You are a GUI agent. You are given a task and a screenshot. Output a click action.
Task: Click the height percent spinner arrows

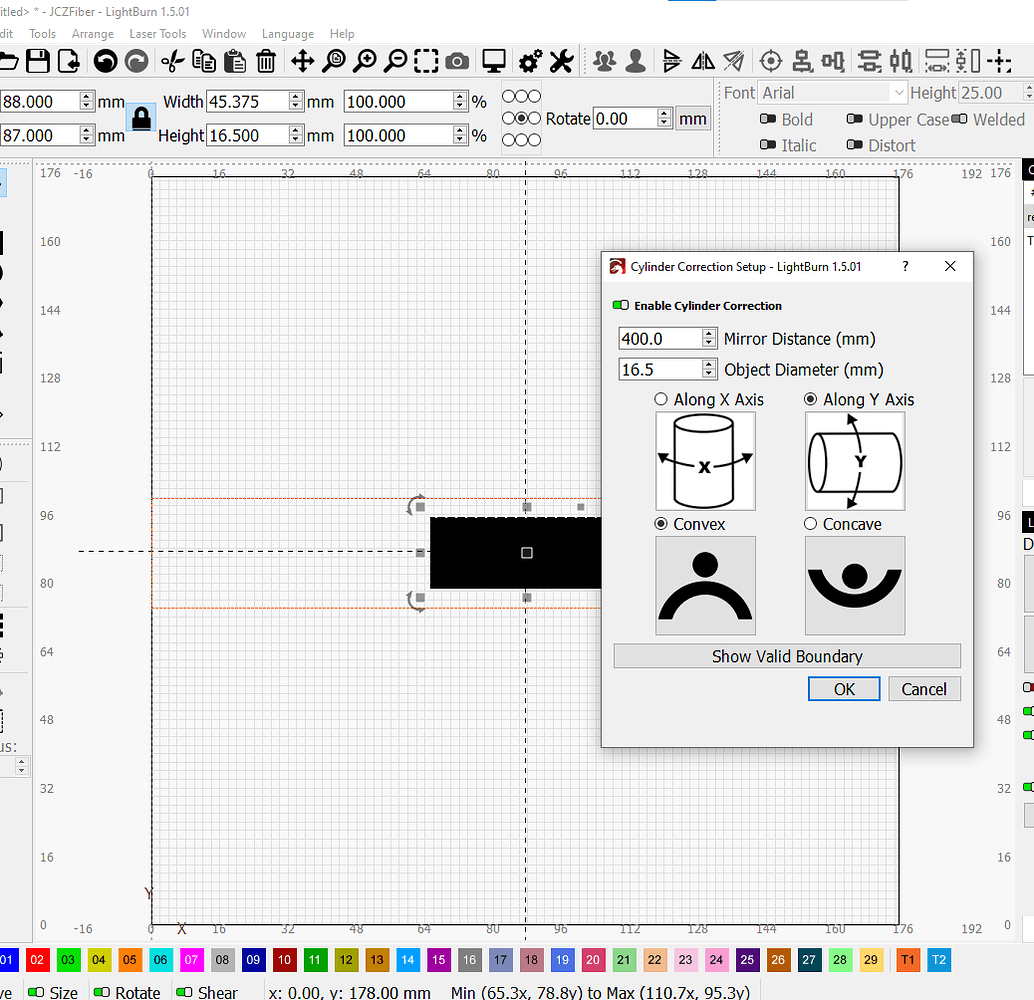[x=460, y=135]
